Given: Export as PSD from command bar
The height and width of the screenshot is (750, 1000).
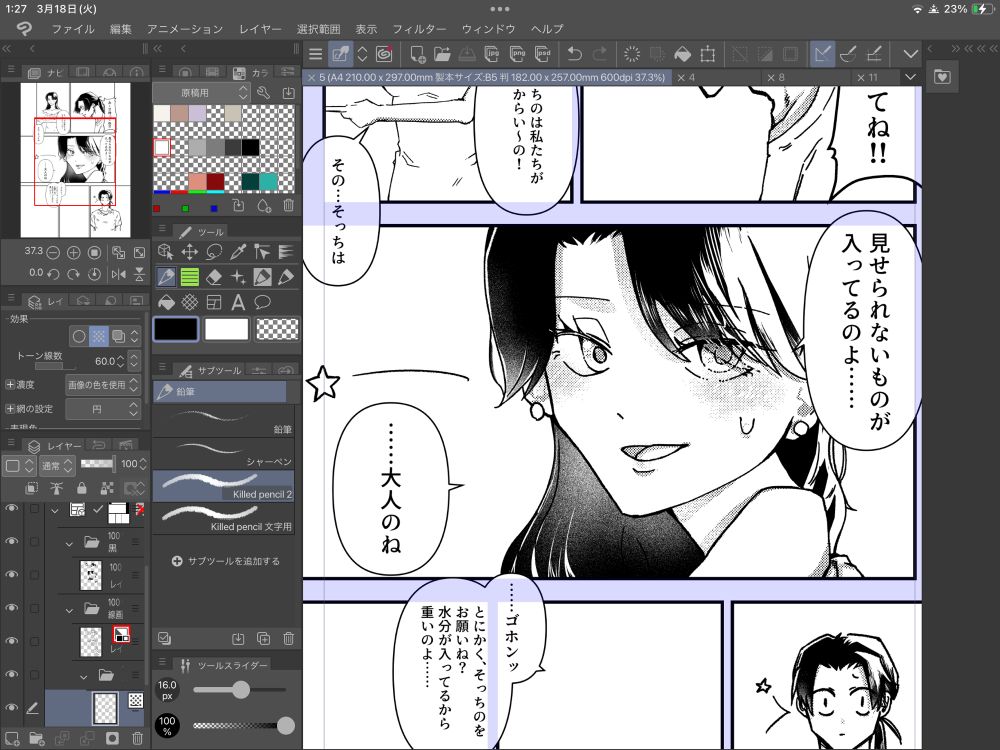Looking at the screenshot, I should (x=543, y=54).
